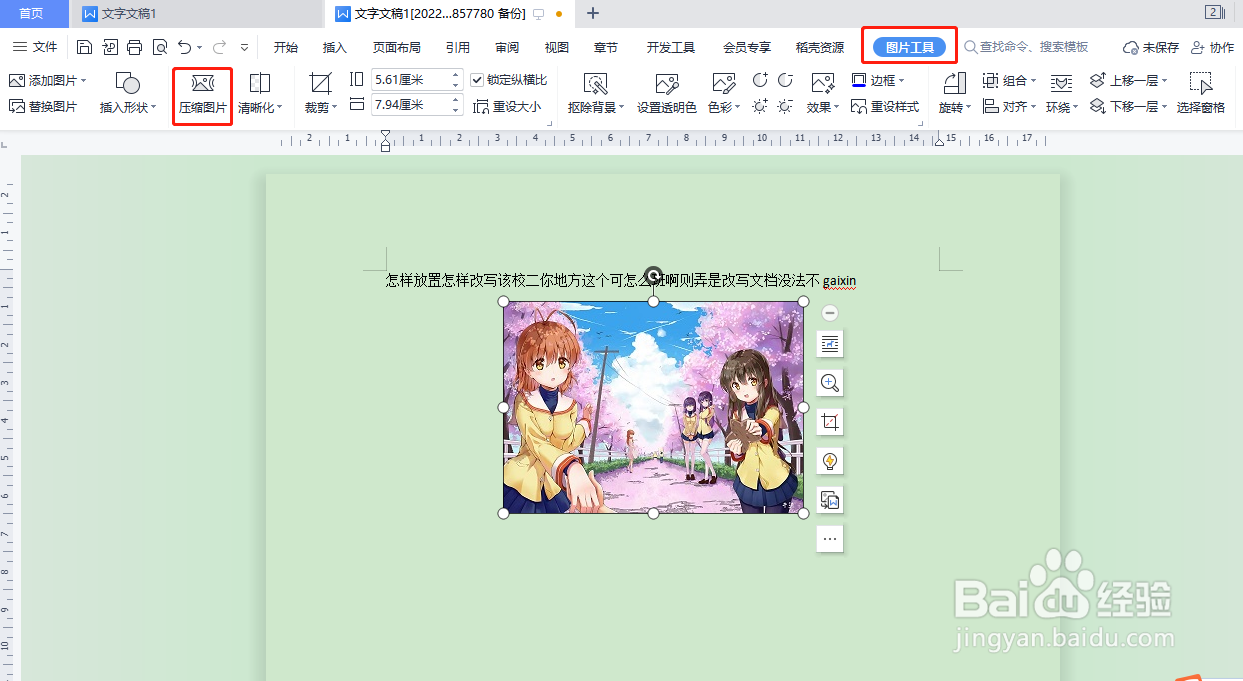Click the Save icon in quick access toolbar

(x=84, y=47)
